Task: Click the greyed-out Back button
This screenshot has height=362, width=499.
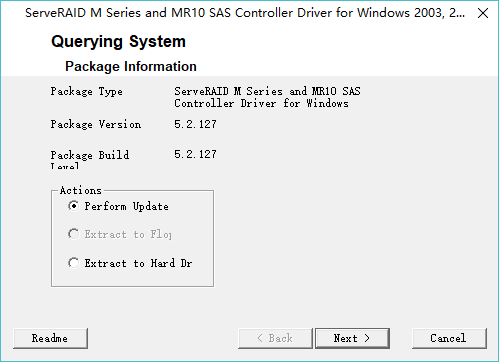Action: click(275, 338)
